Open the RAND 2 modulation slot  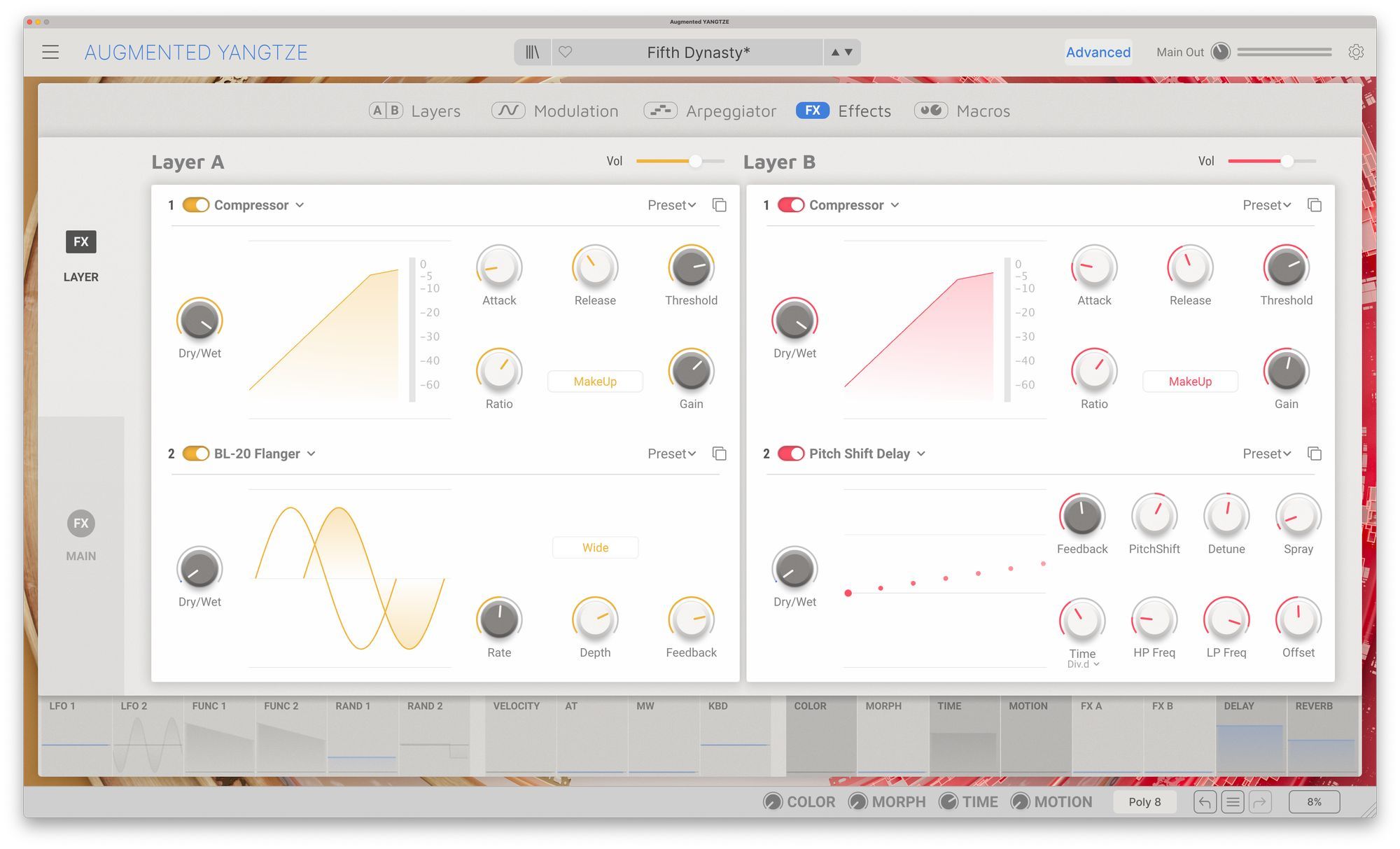click(434, 735)
